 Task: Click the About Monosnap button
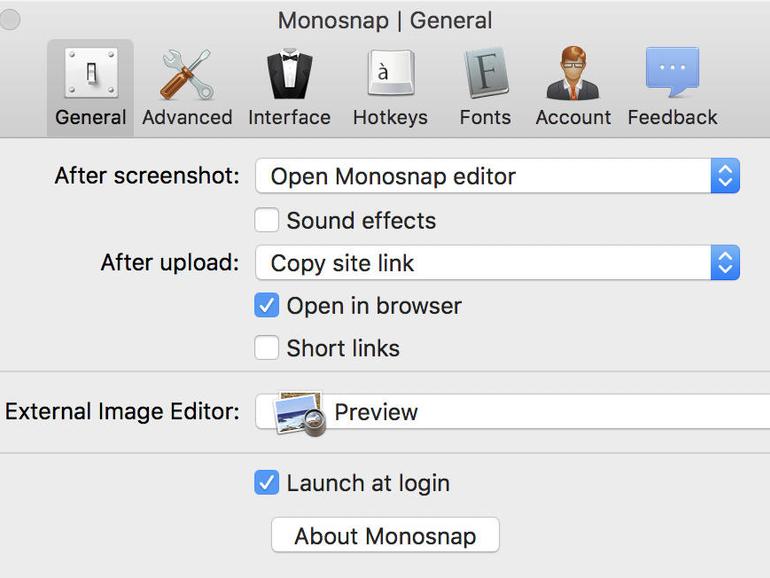385,535
